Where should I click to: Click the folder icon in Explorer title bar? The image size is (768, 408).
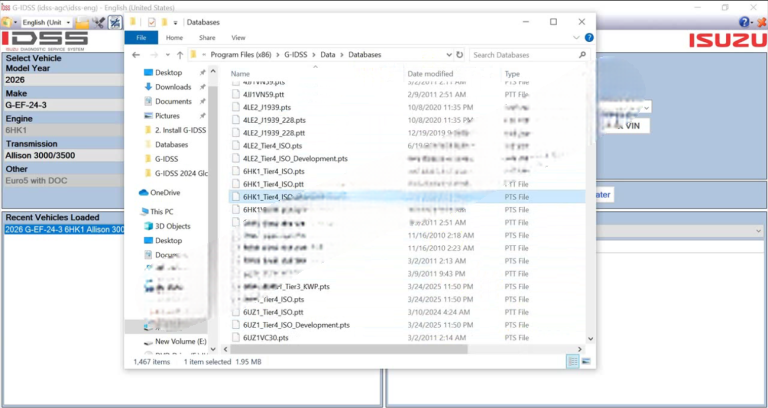click(x=133, y=22)
